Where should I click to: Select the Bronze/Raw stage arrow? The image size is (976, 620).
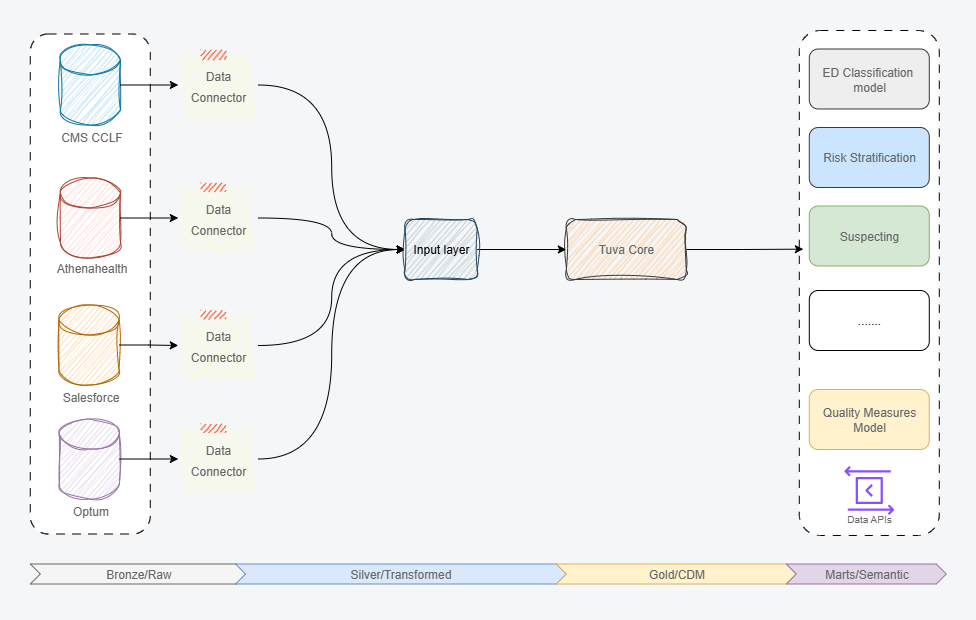137,574
